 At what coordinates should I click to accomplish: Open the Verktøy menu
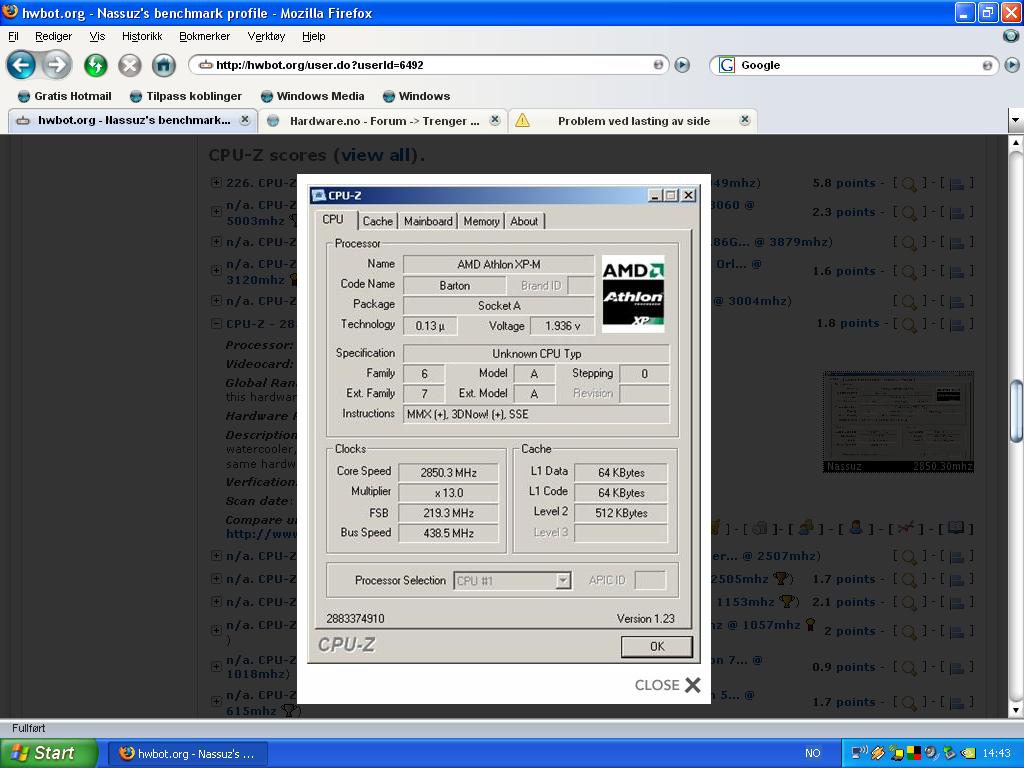click(x=266, y=37)
